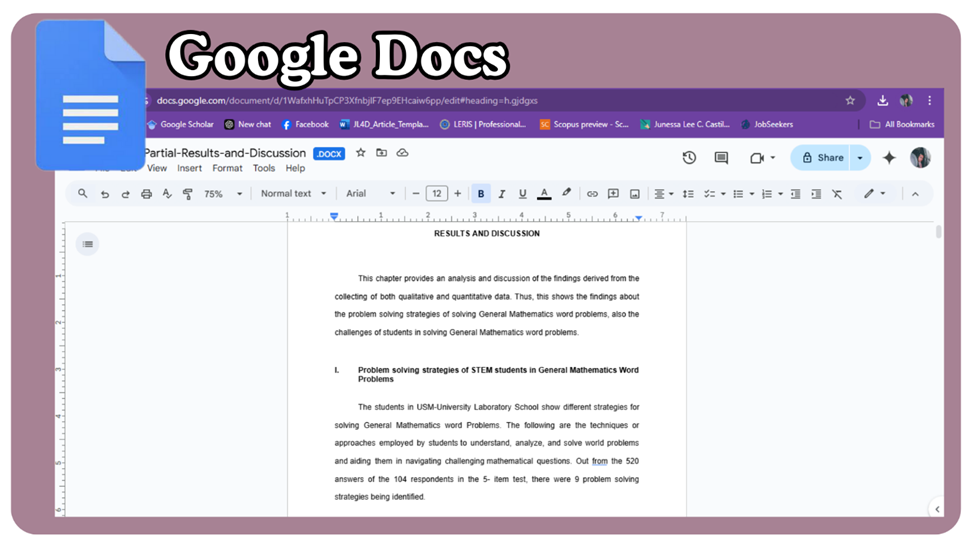Star the Partial-Results-and-Discussion document
Viewport: 975px width, 548px height.
[361, 152]
